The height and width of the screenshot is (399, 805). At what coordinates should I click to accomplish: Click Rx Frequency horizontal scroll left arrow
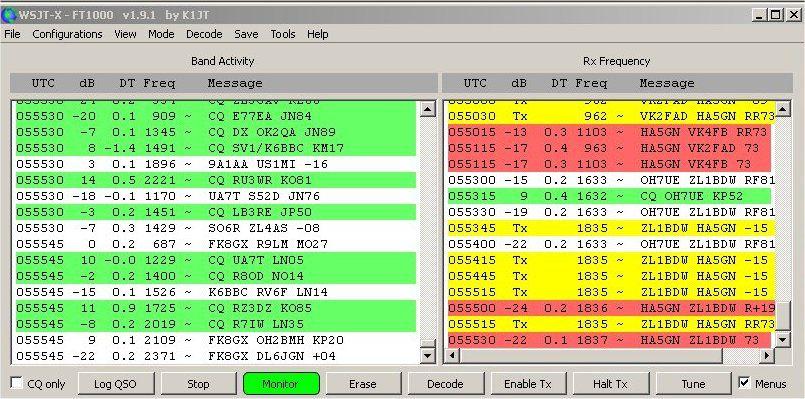(x=452, y=355)
